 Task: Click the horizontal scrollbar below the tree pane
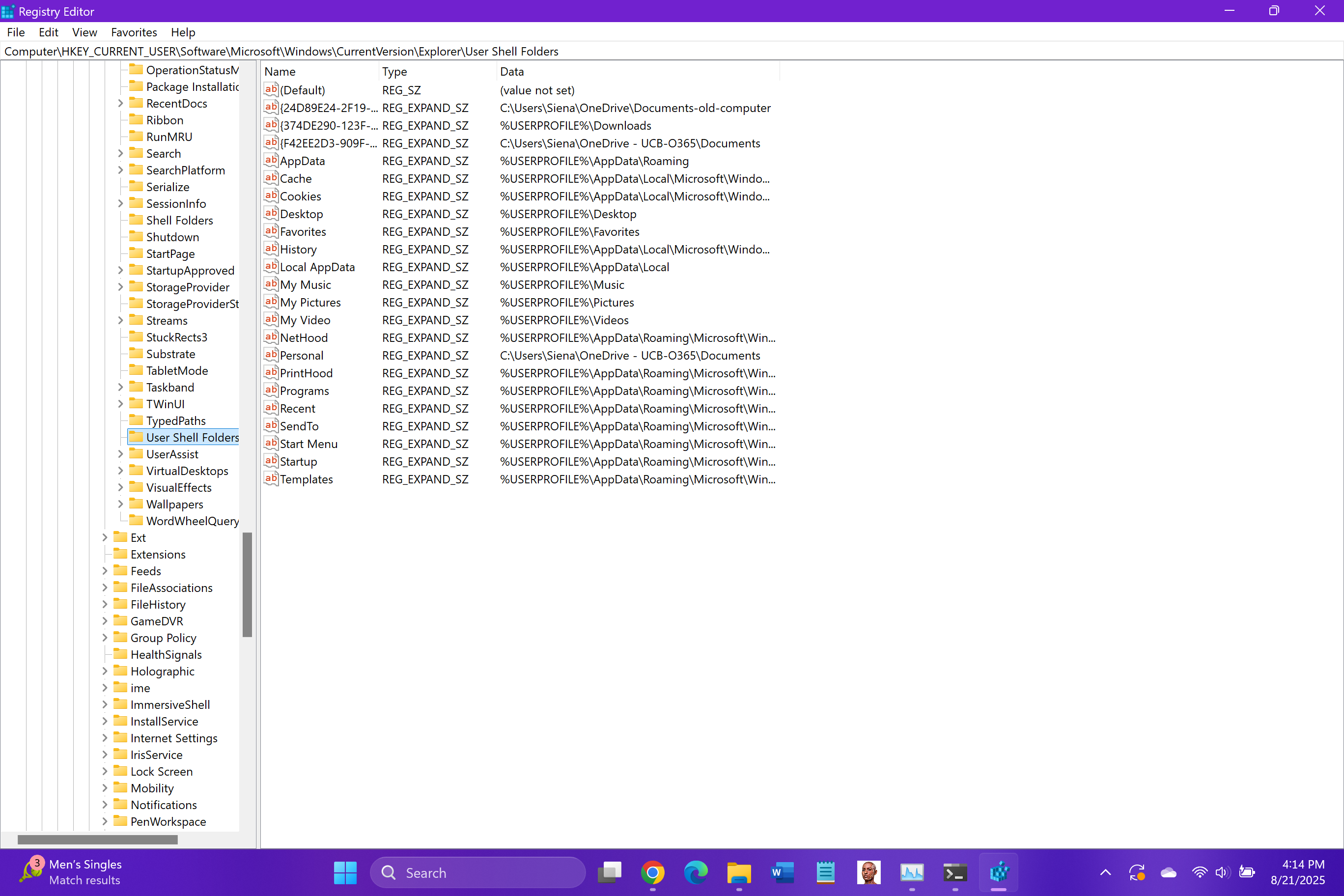[x=97, y=840]
